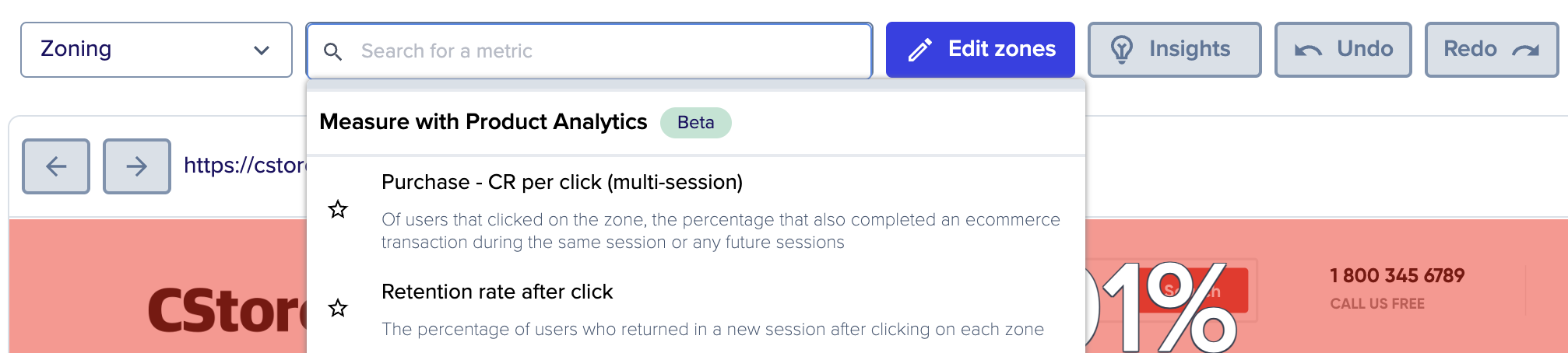Favorite the Purchase - CR per click metric
The image size is (1568, 353).
coord(338,209)
